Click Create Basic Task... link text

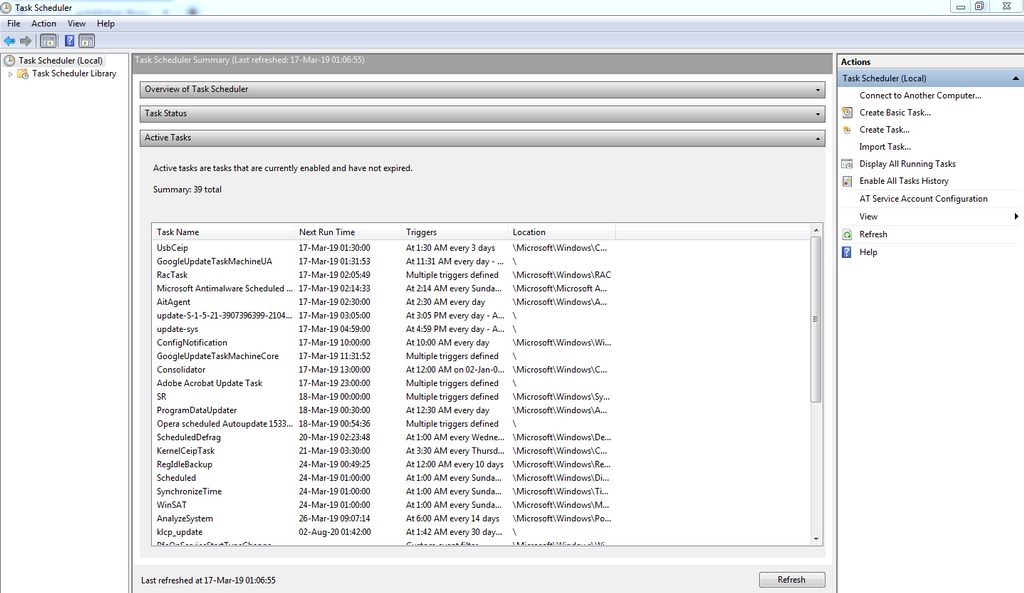895,112
